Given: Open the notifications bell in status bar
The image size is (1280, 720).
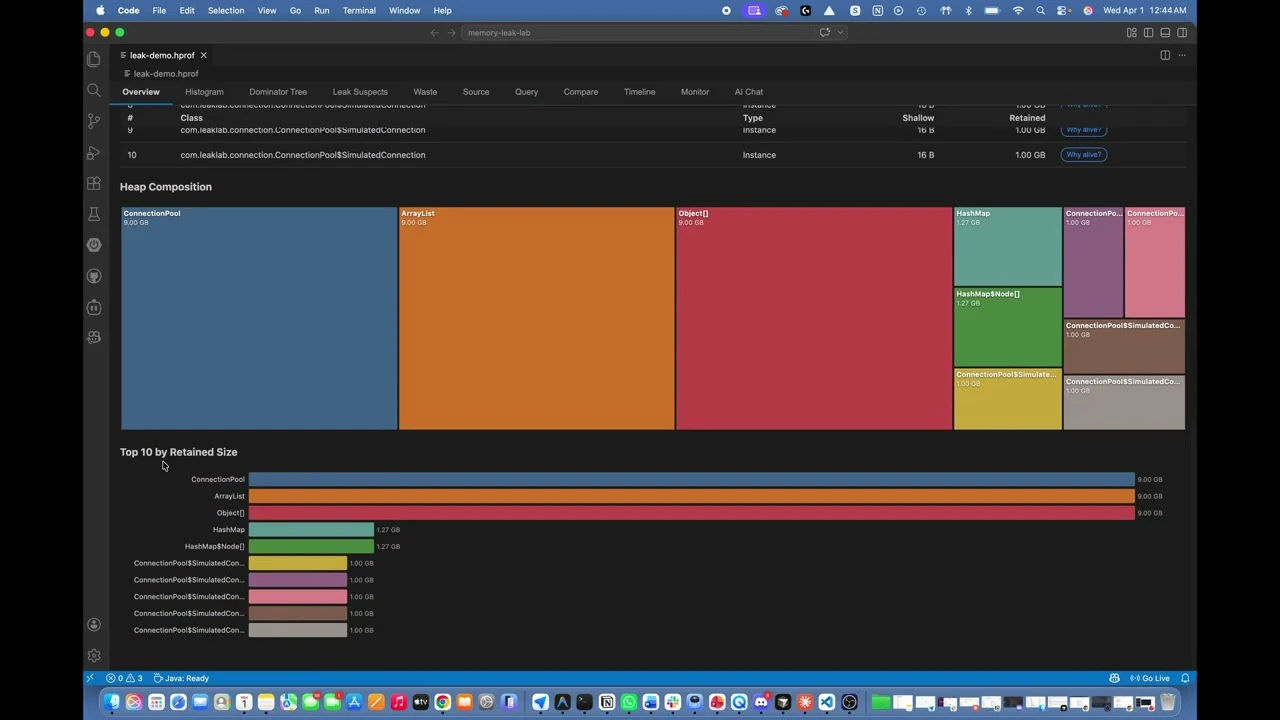Looking at the screenshot, I should click(x=1185, y=678).
